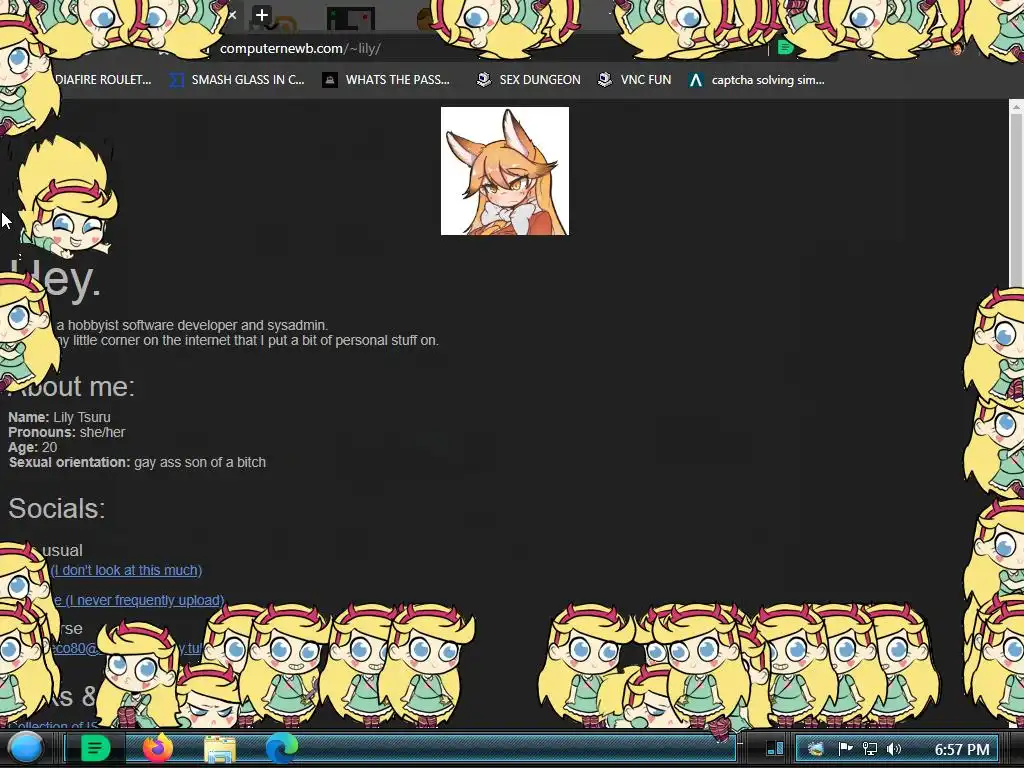Click the 6:57 PM clock
This screenshot has width=1024, height=768.
(962, 749)
